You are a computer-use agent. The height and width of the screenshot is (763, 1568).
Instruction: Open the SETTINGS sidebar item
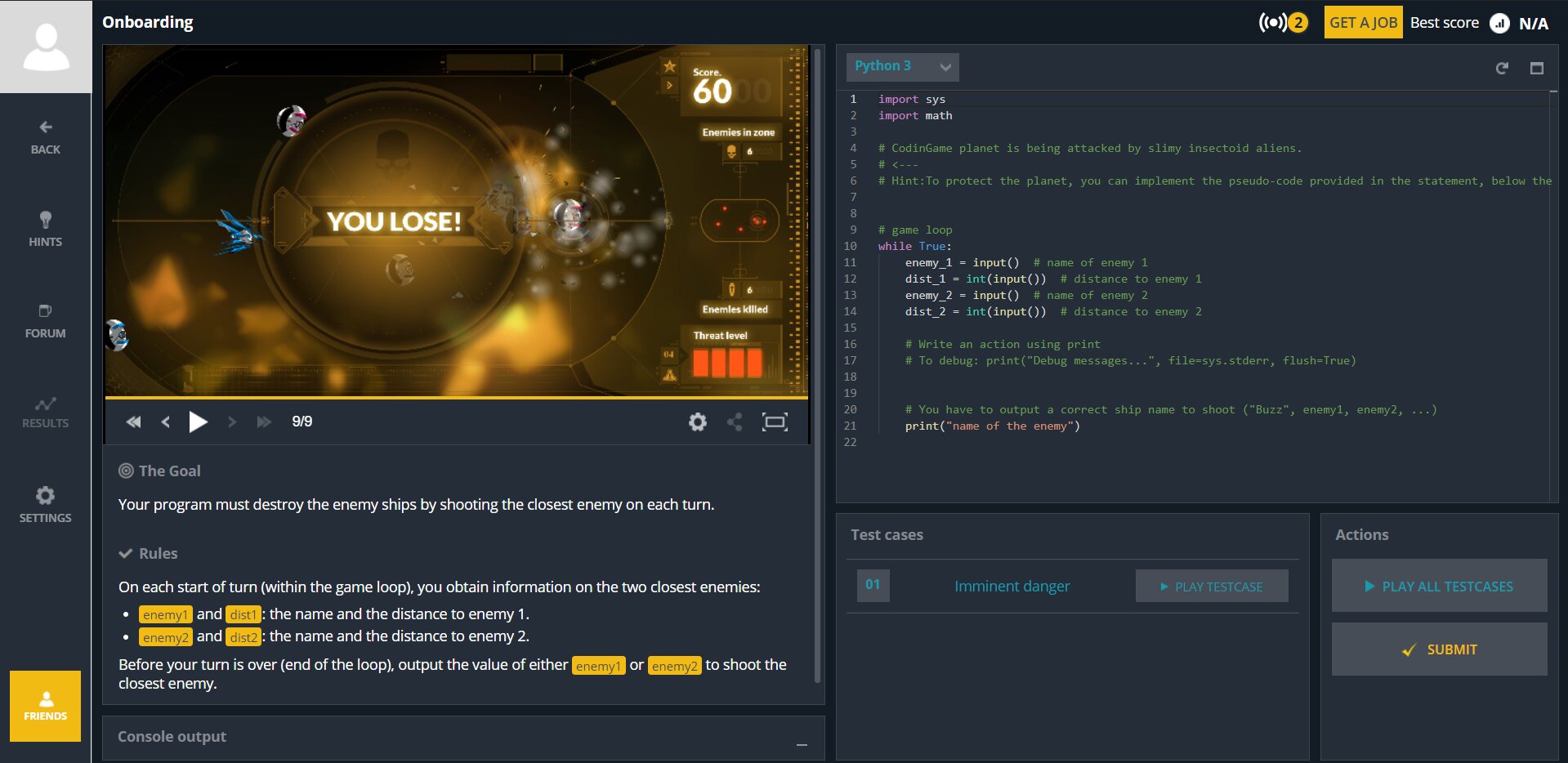click(x=46, y=505)
